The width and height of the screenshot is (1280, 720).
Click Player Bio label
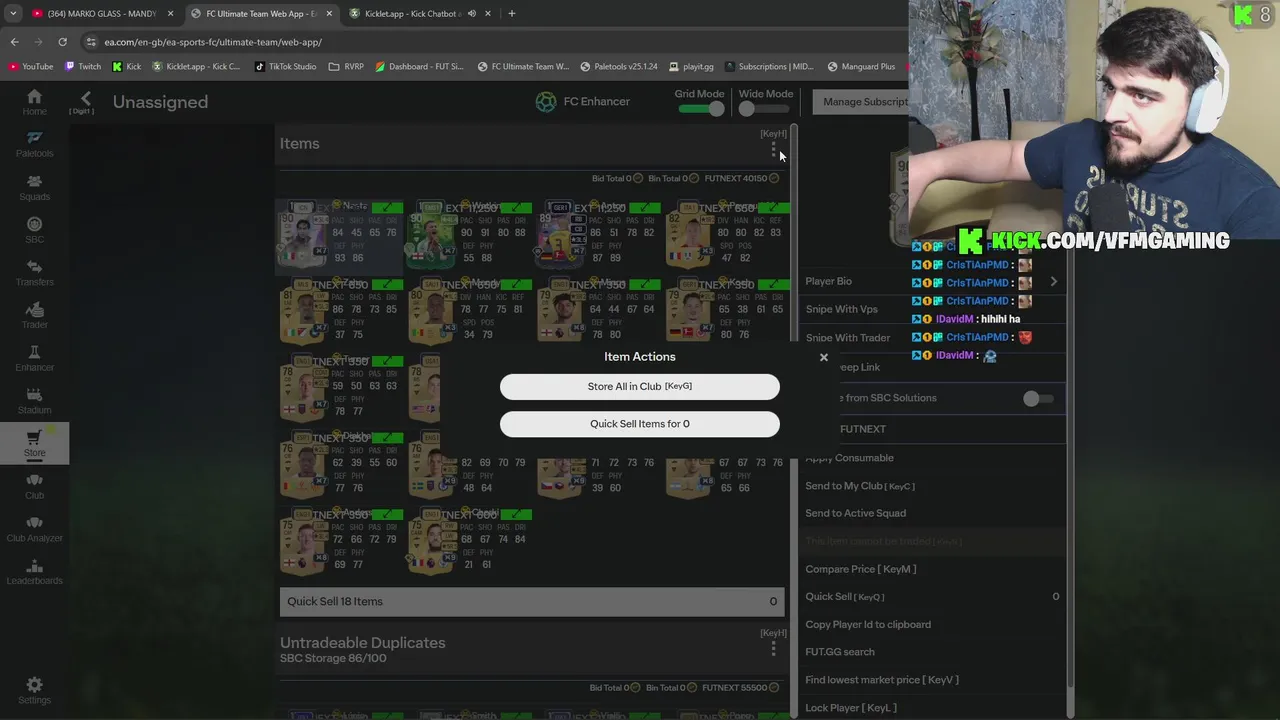point(828,282)
